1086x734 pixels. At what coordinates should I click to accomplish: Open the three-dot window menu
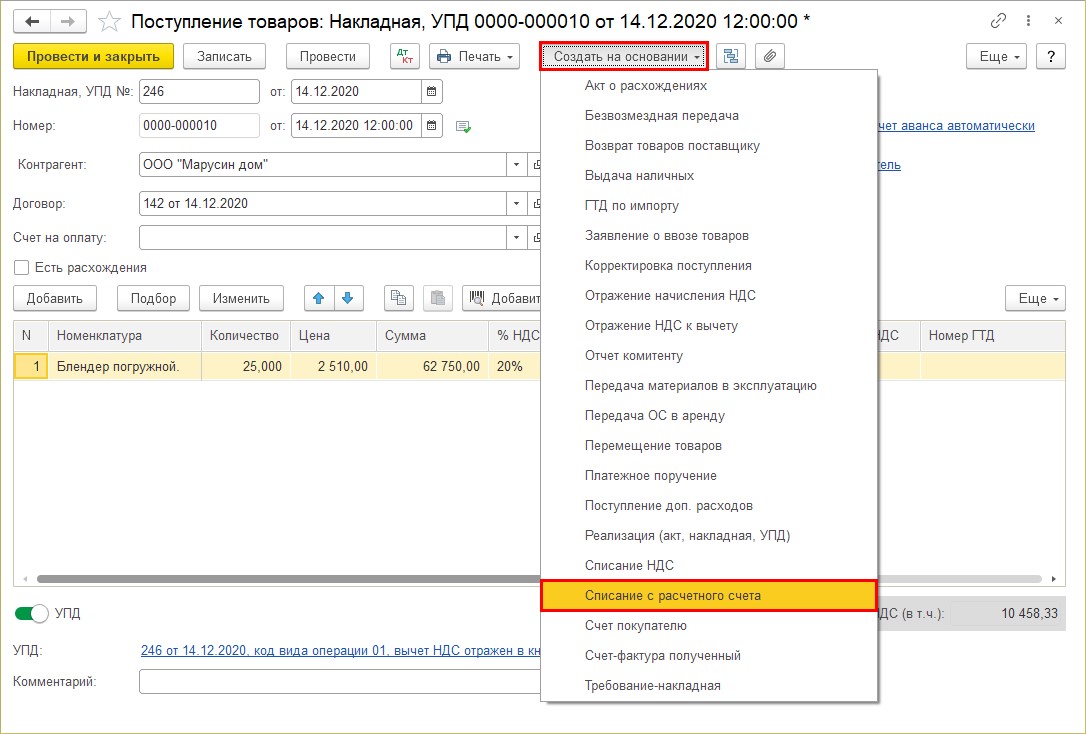pos(1029,21)
